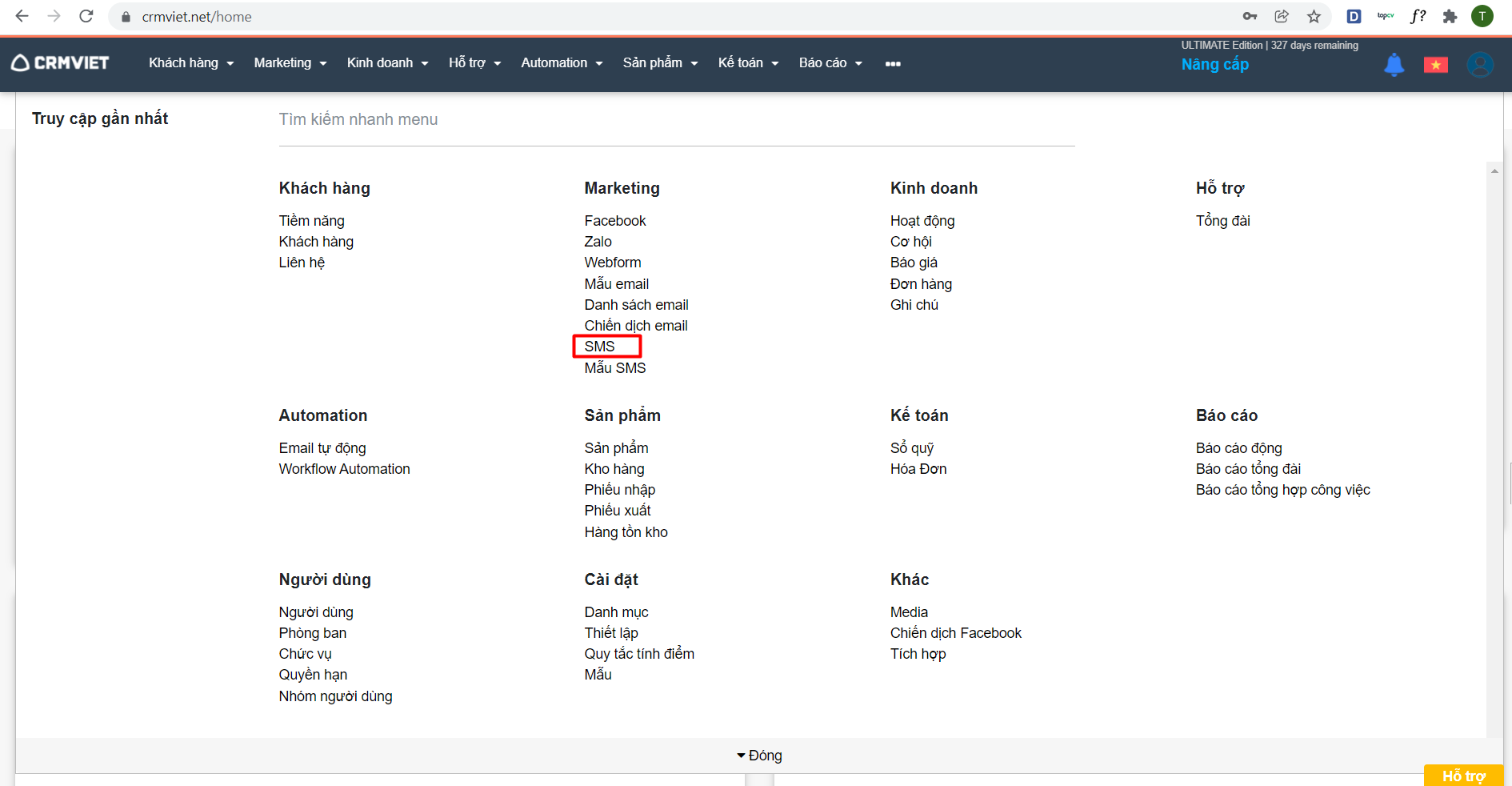Click the browser reload icon
Image resolution: width=1512 pixels, height=786 pixels.
point(86,17)
